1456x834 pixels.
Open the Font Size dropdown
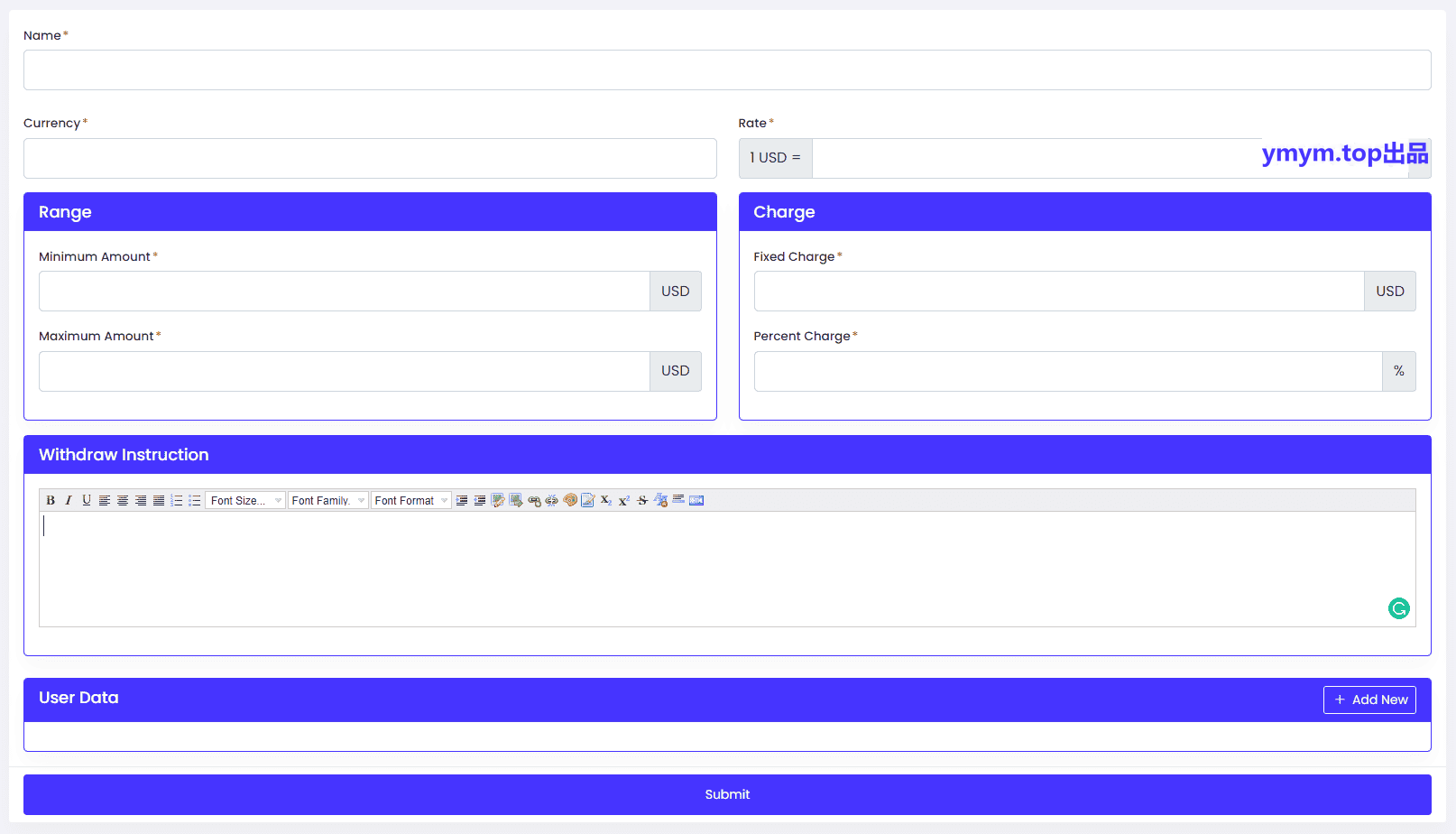coord(245,500)
